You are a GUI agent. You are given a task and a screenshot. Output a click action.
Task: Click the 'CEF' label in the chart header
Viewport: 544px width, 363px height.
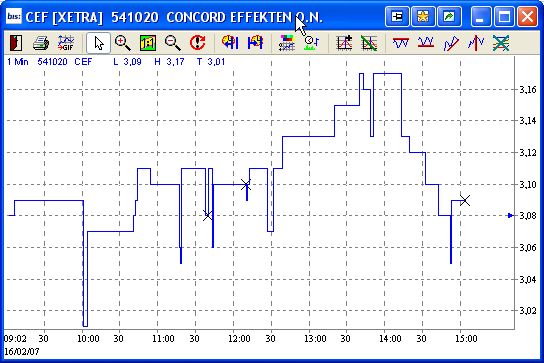click(83, 62)
